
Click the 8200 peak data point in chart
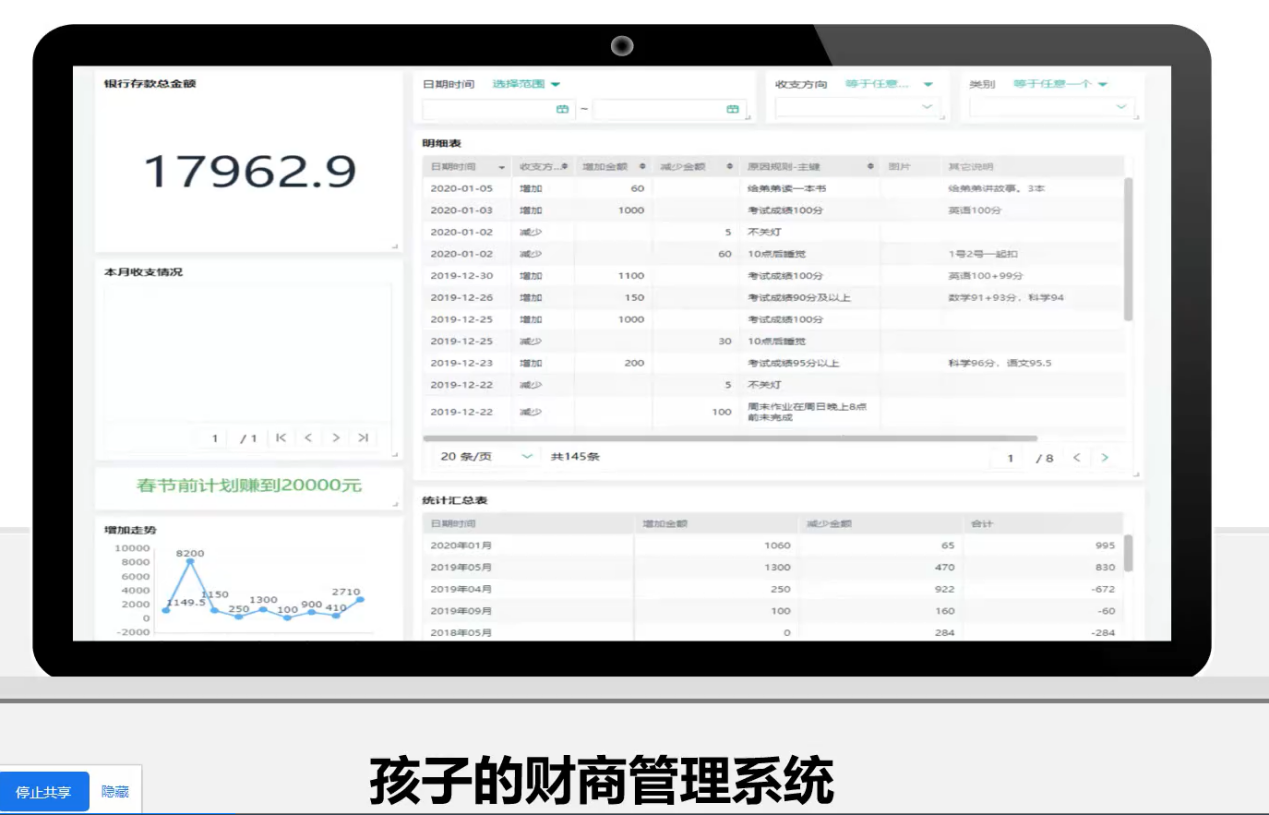point(190,561)
